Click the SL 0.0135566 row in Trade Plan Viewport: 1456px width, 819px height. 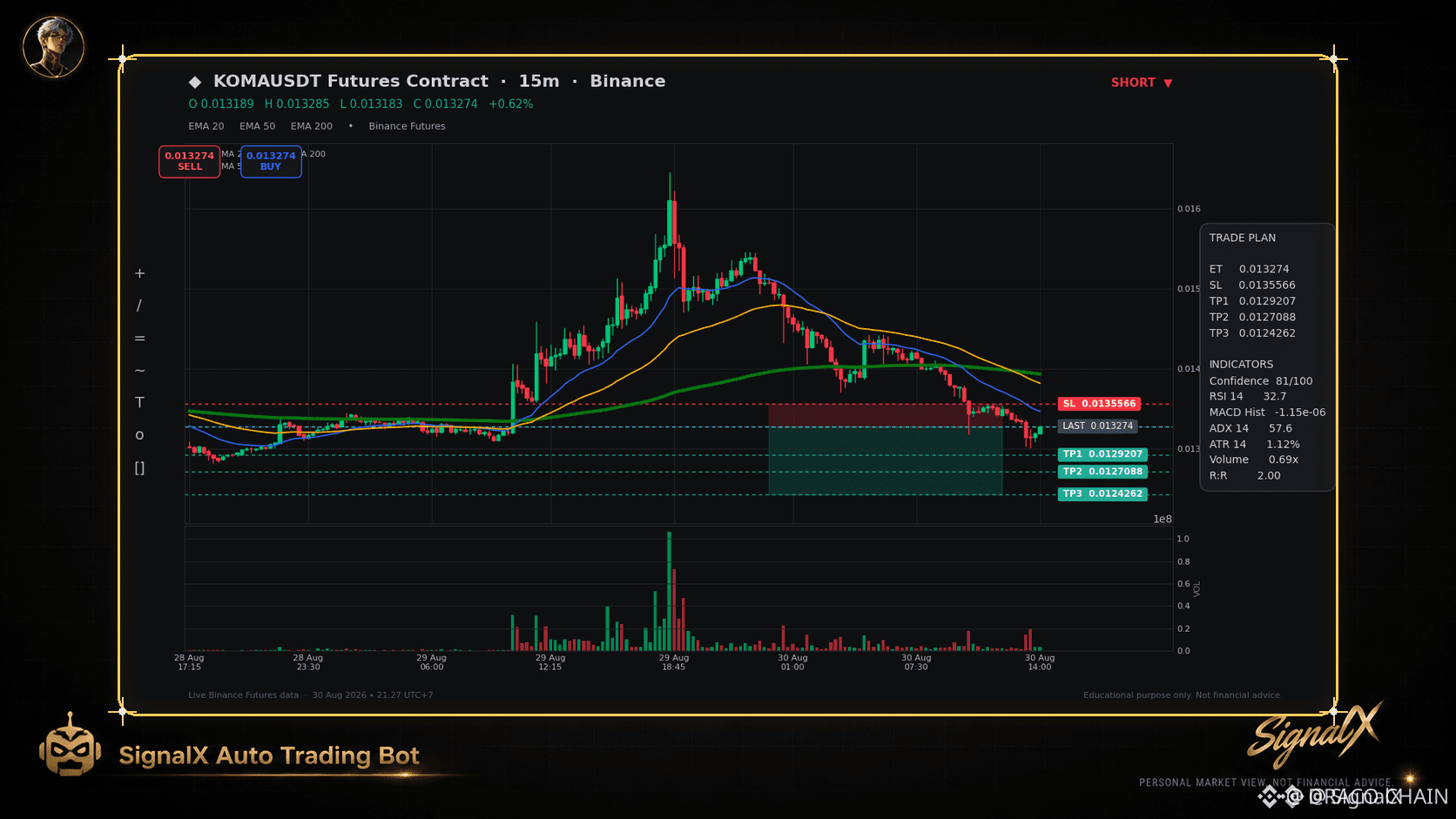click(x=1252, y=285)
